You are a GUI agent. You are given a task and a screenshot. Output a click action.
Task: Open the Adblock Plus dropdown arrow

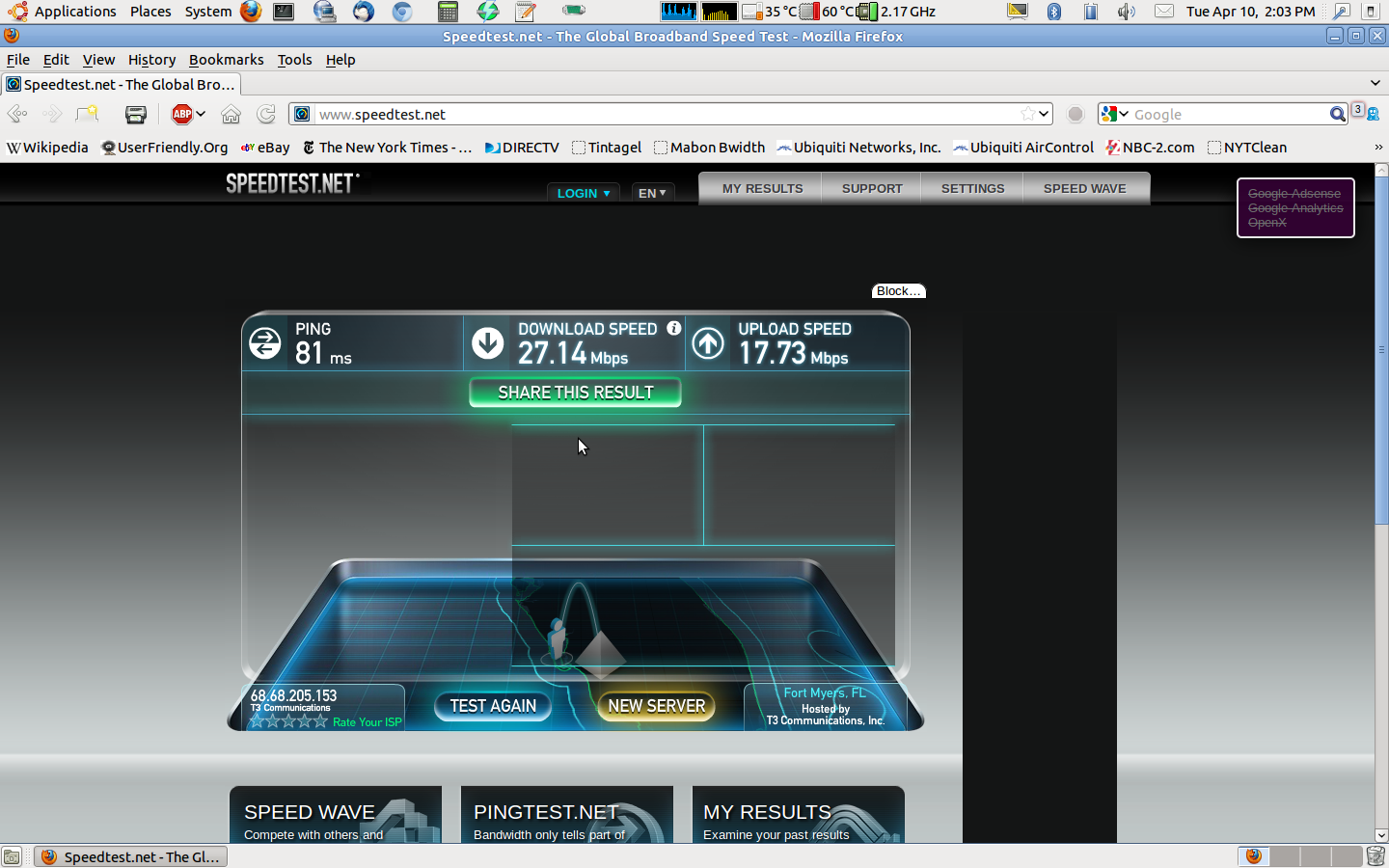pos(201,114)
